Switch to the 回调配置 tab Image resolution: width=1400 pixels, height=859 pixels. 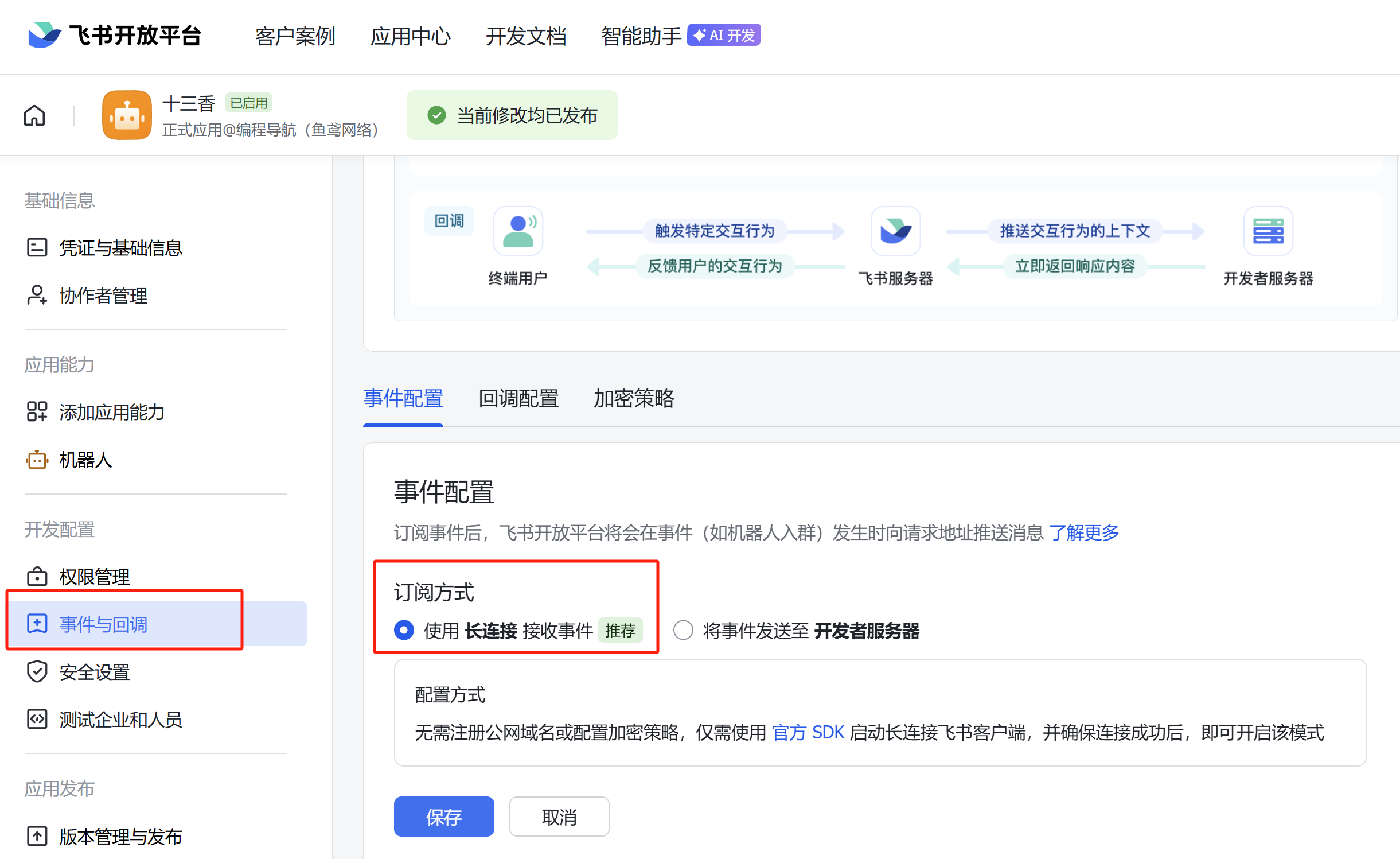click(x=518, y=398)
